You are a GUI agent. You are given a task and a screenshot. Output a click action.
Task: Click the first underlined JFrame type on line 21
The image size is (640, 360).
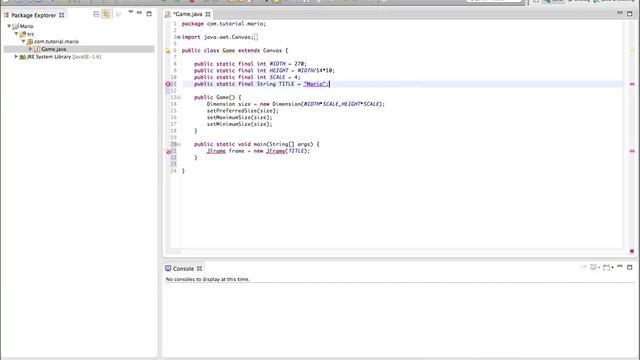pos(216,151)
